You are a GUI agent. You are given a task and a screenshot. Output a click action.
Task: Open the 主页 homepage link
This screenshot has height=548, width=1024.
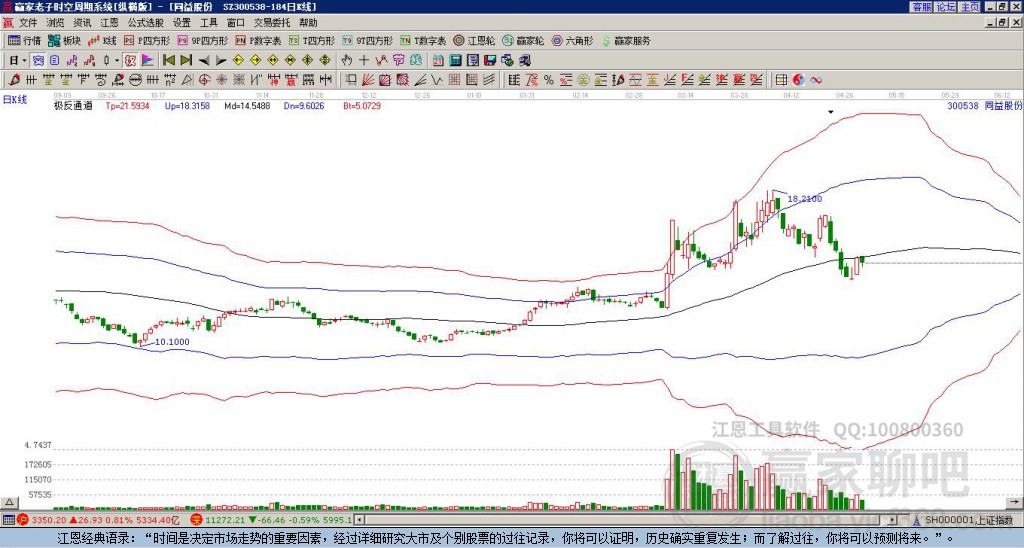tap(970, 7)
